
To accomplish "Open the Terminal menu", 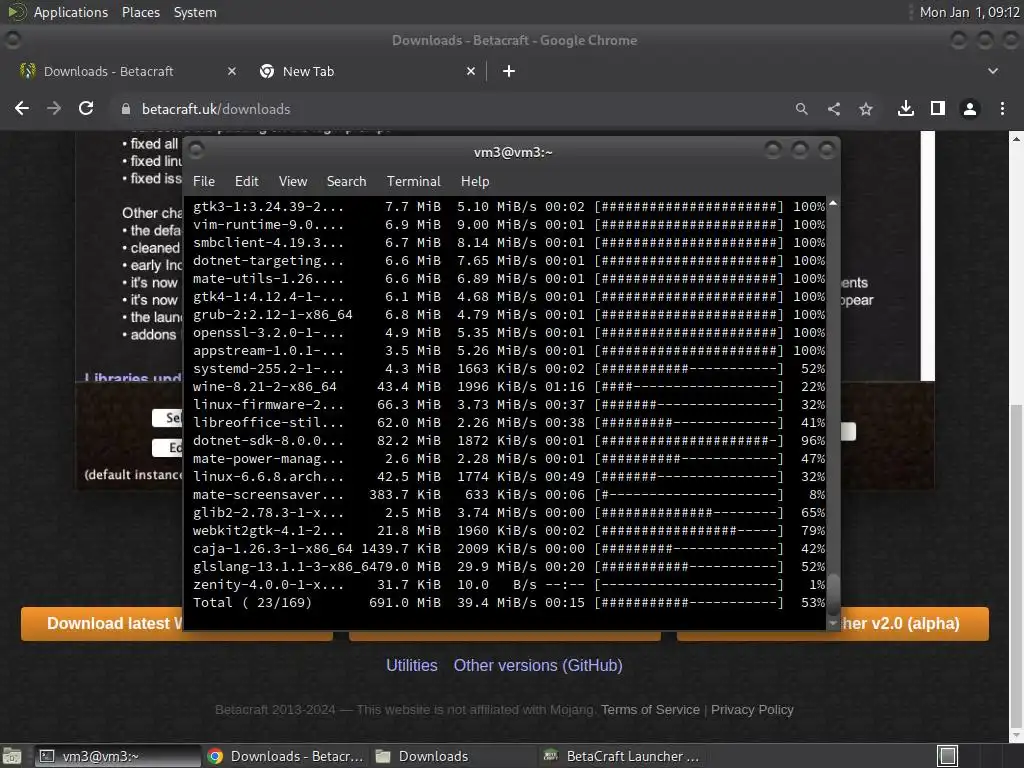I will tap(413, 181).
